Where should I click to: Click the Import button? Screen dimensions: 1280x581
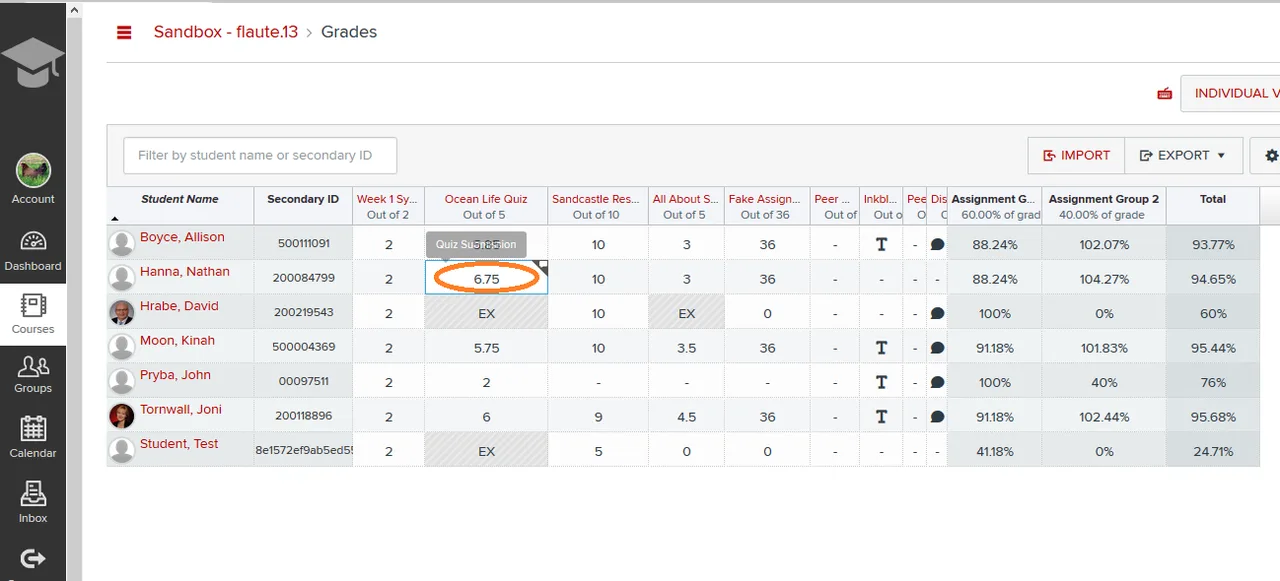[x=1077, y=156]
